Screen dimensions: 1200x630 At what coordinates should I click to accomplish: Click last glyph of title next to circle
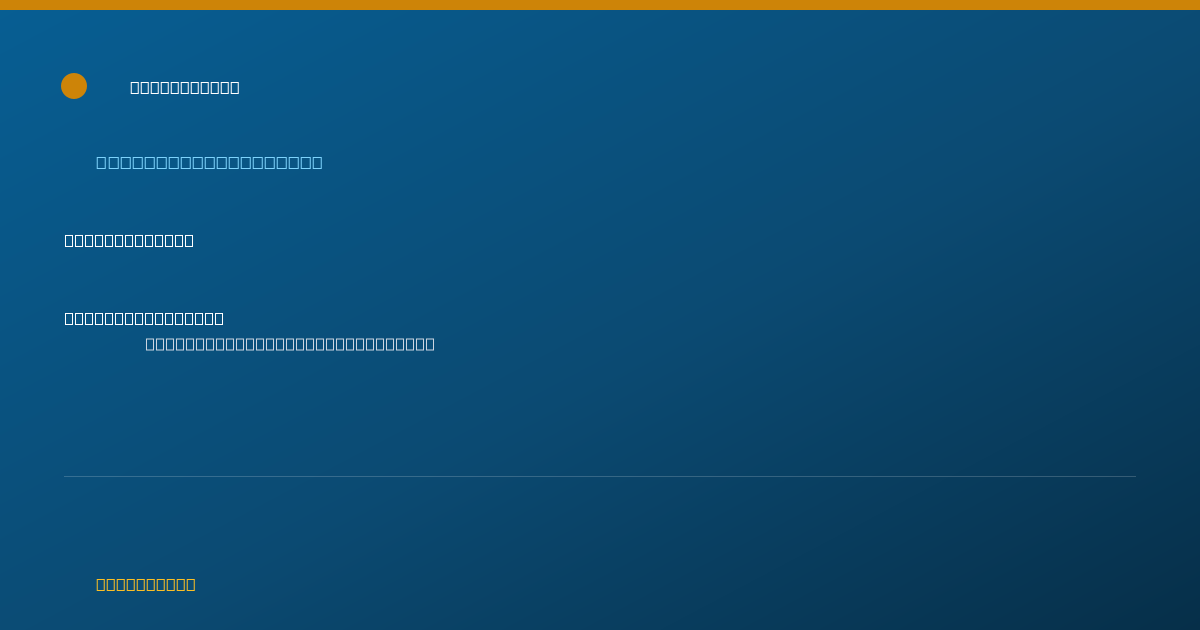[x=235, y=87]
